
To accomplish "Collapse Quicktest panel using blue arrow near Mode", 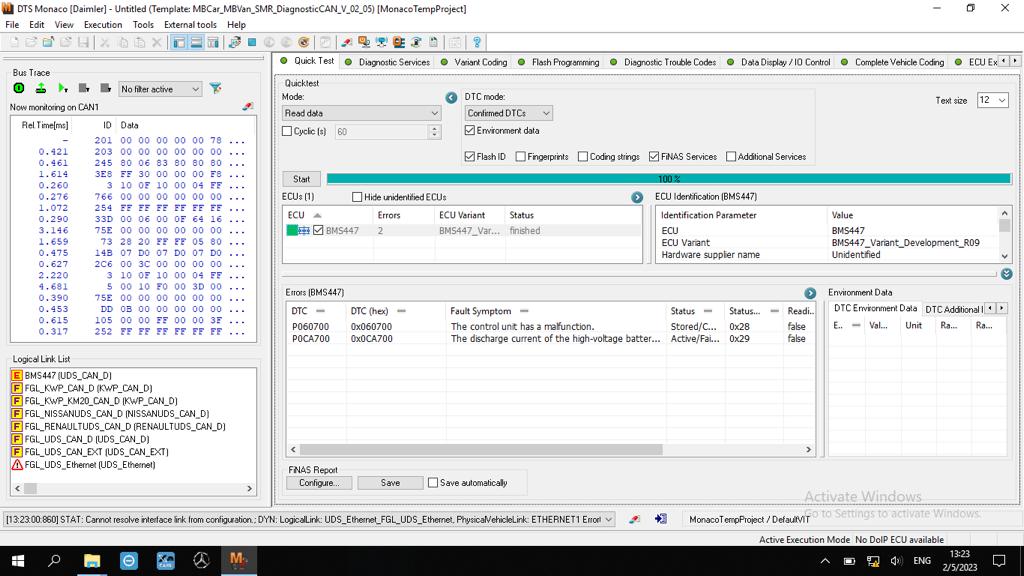I will click(451, 97).
